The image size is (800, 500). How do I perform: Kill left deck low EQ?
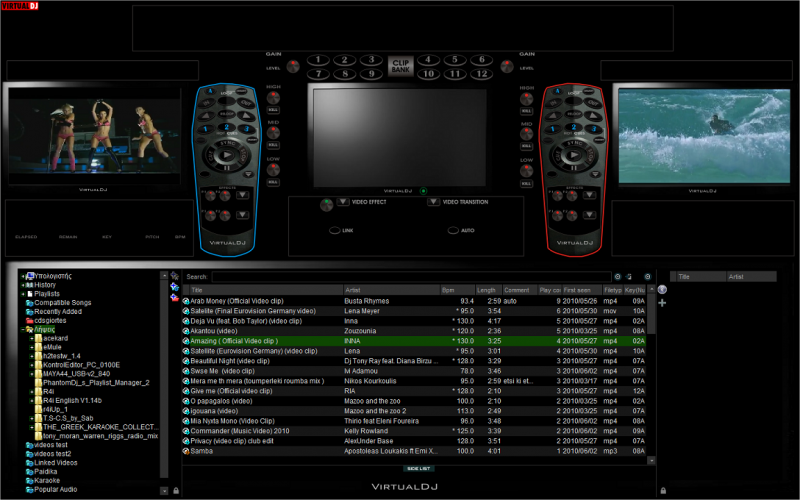coord(273,182)
